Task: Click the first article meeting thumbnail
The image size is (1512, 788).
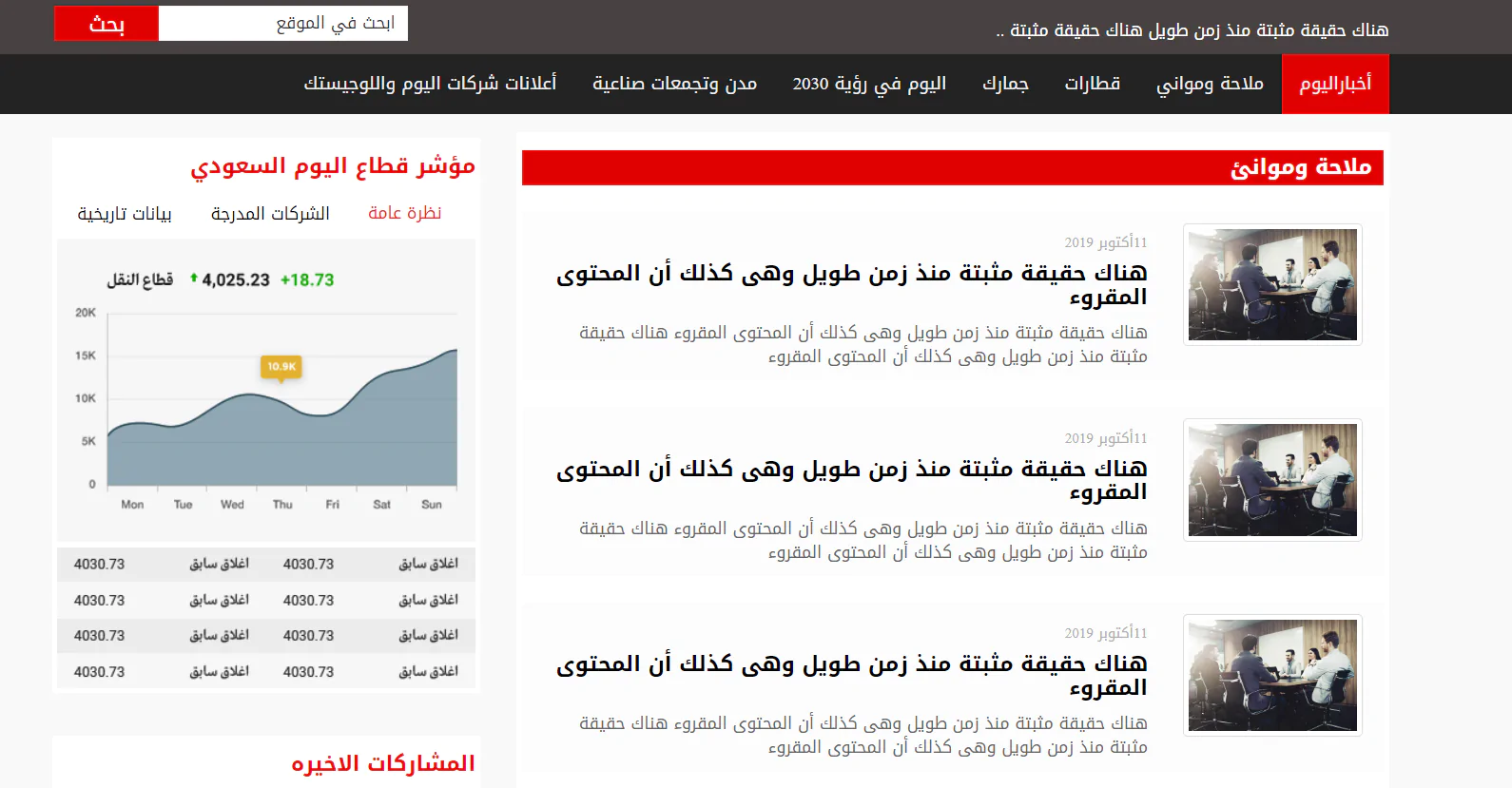Action: [x=1271, y=284]
